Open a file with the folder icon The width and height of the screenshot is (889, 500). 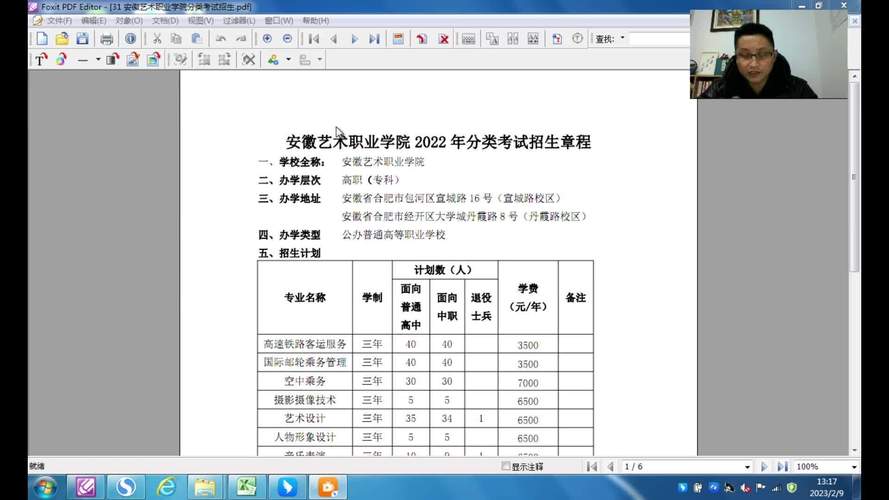(x=62, y=39)
